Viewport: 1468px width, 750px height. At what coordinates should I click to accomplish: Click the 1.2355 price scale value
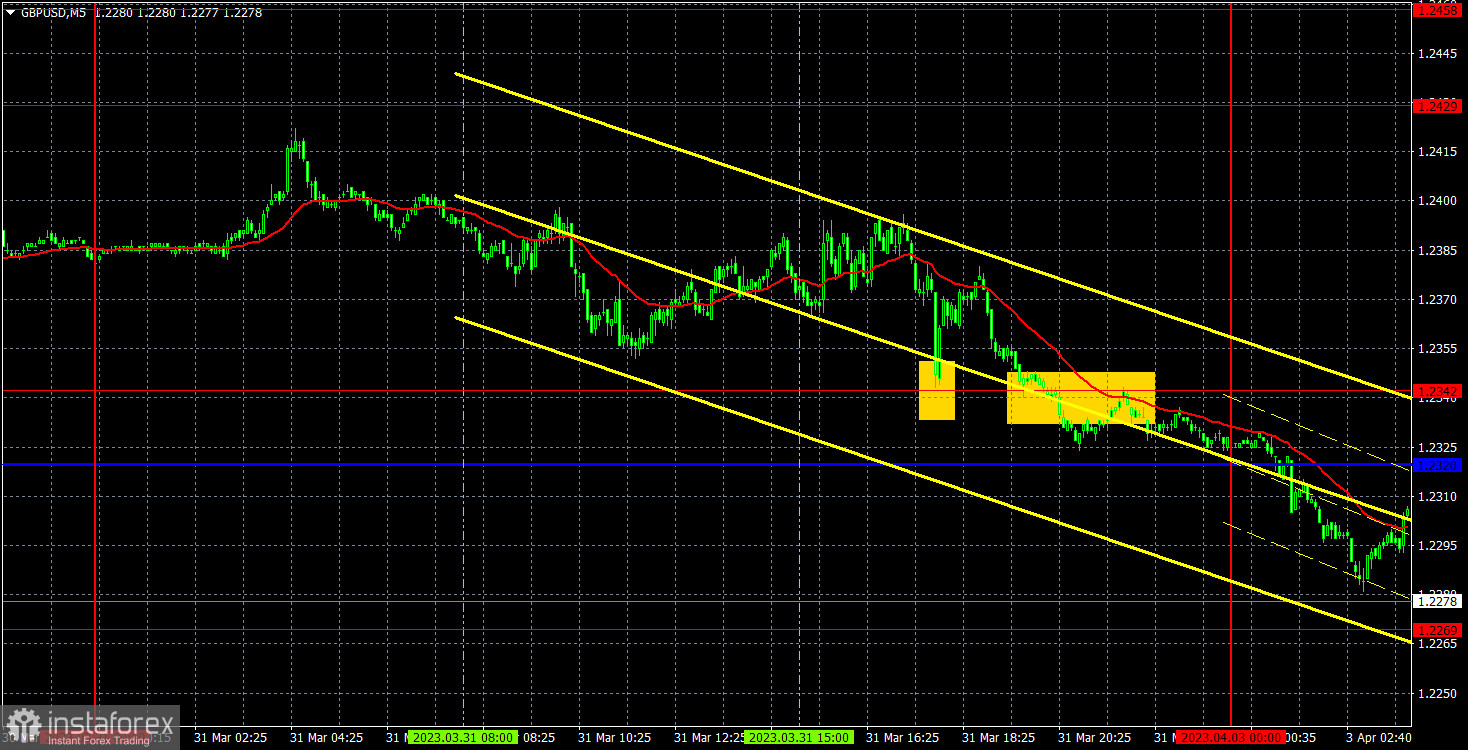click(1439, 349)
